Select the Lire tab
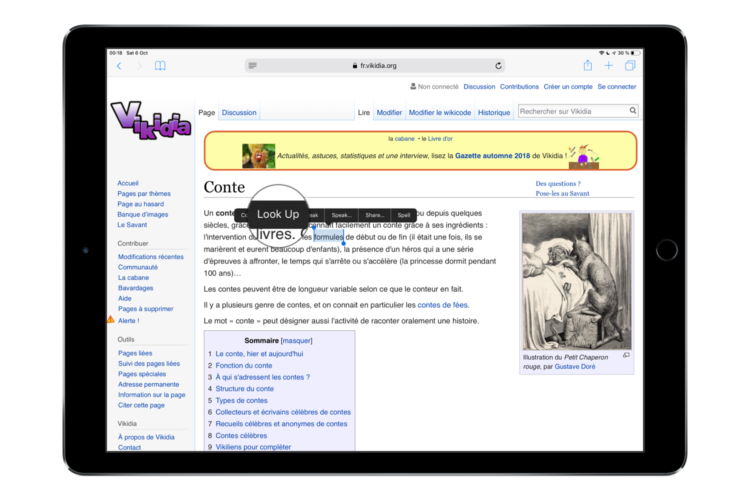750x500 pixels. [364, 112]
